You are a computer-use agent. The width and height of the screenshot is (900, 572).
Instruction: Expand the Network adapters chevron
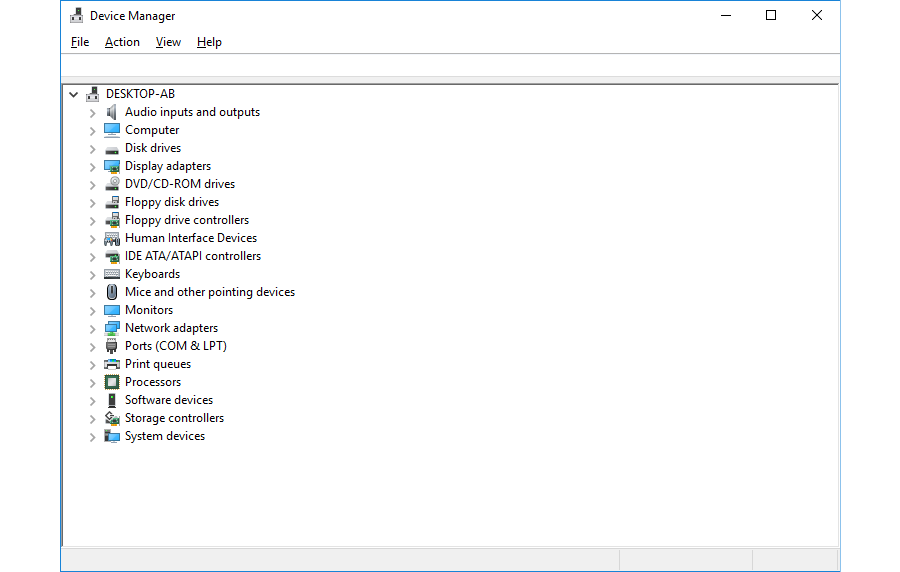(x=92, y=329)
